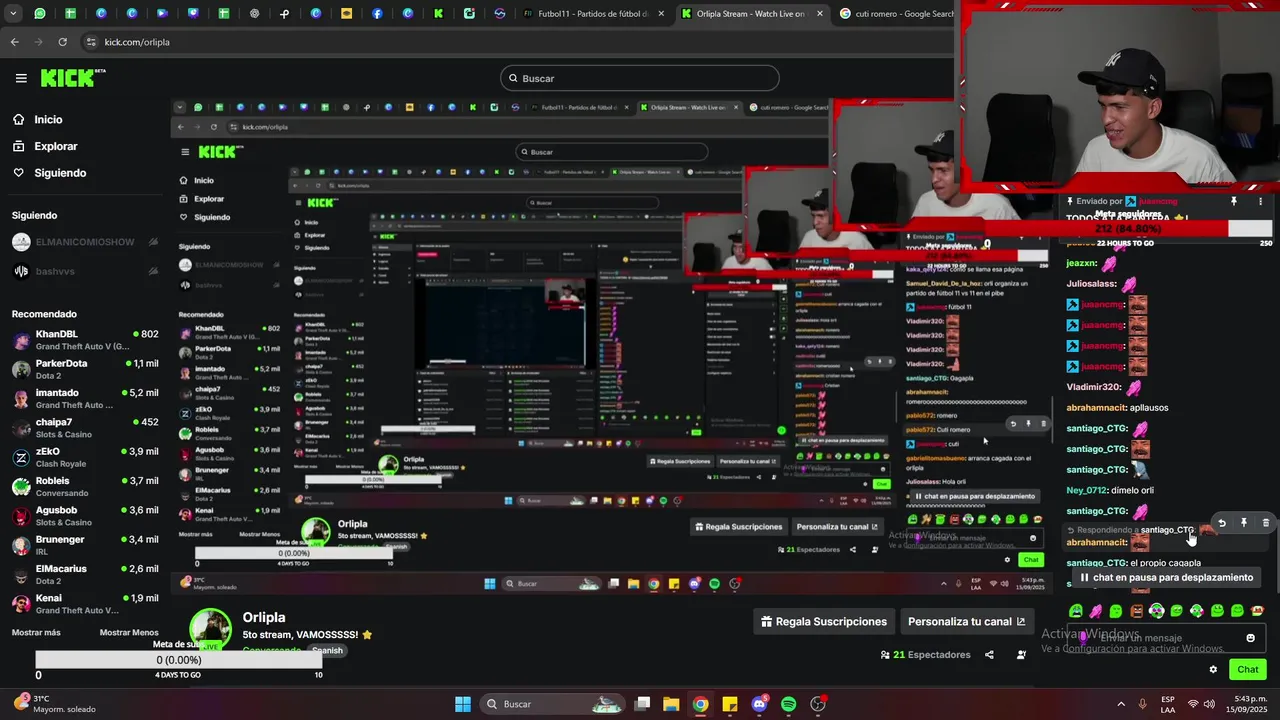Open the pinned WhatsApp tab

[x=40, y=14]
